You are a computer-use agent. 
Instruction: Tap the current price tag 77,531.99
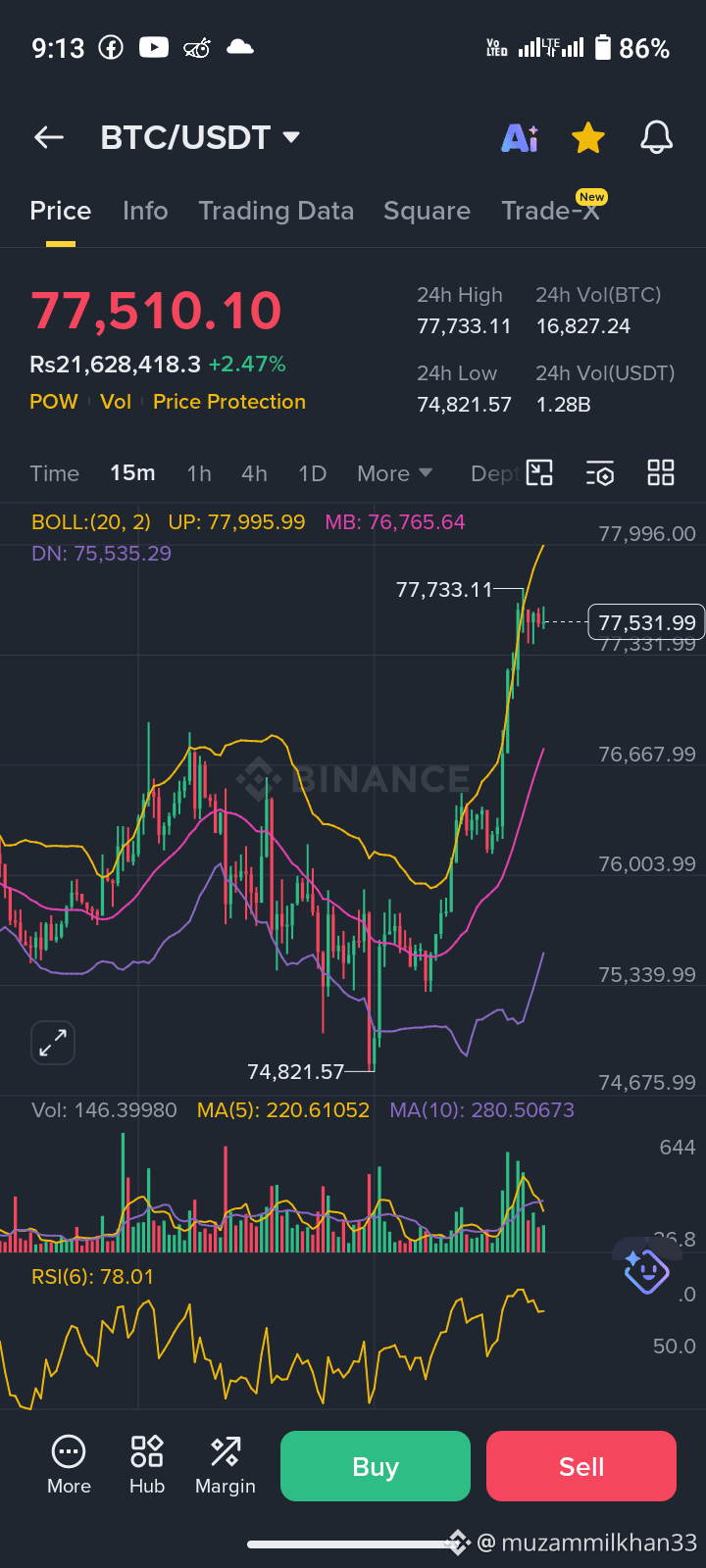click(646, 622)
